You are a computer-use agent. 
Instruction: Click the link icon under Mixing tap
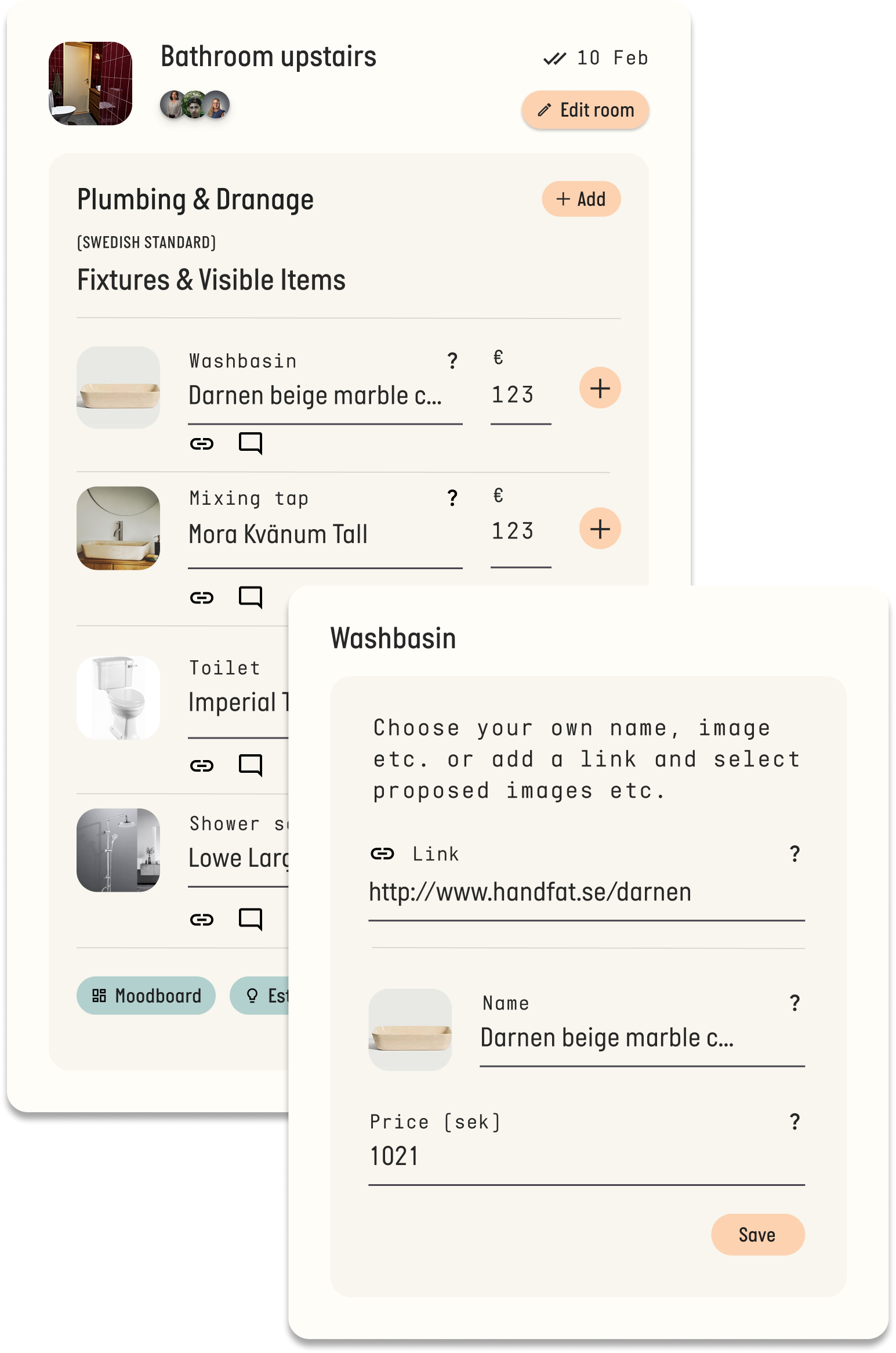pyautogui.click(x=202, y=598)
